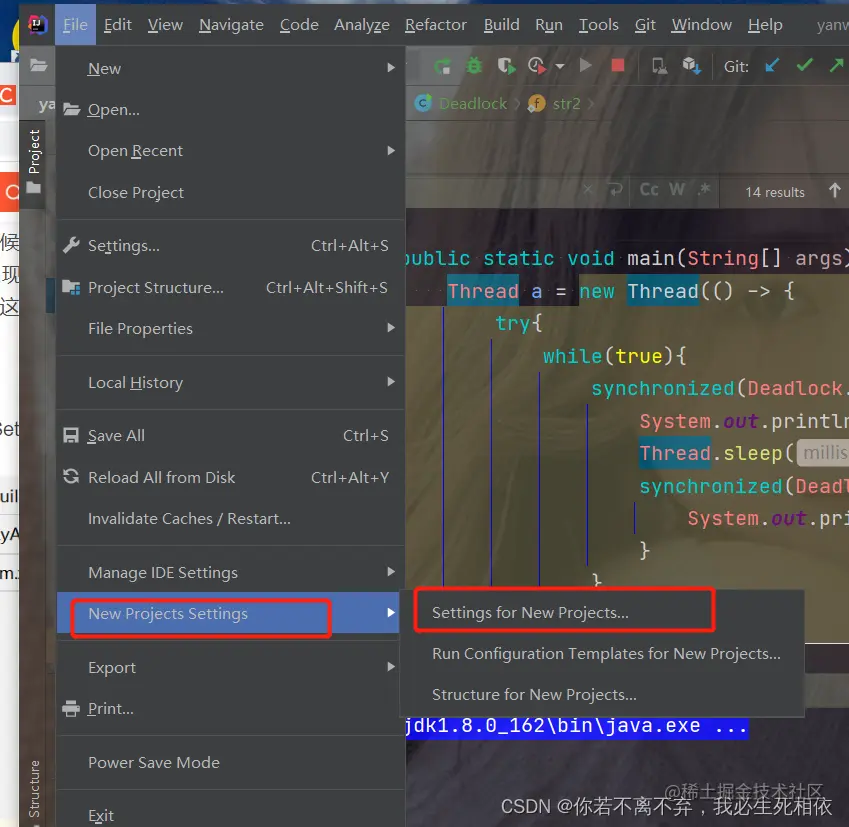Toggle Regex search option
This screenshot has height=827, width=849.
point(704,189)
